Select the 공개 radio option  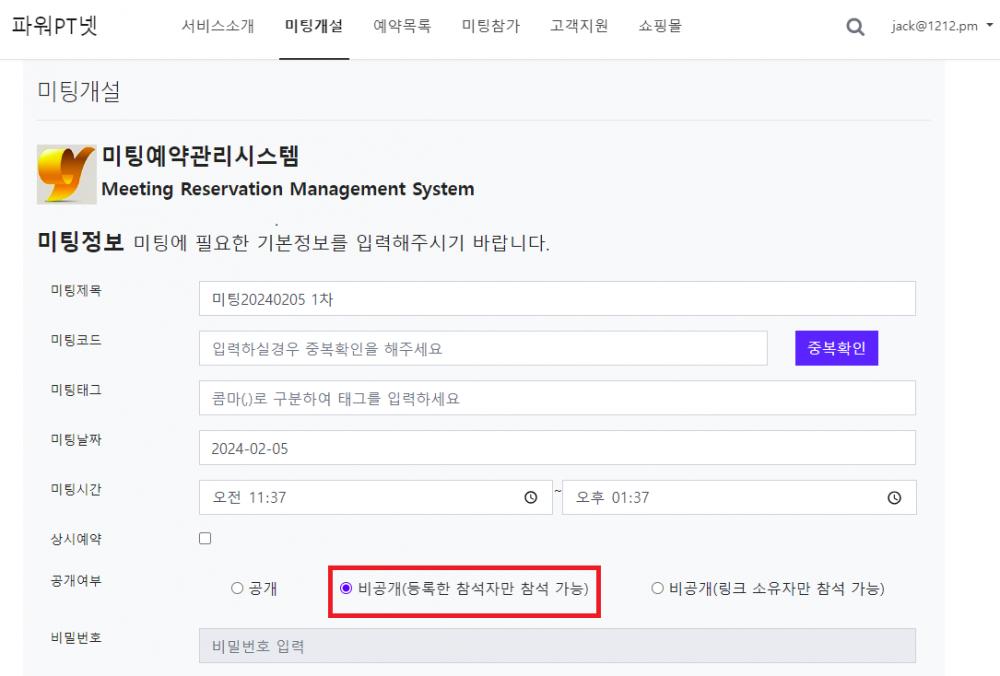[237, 588]
